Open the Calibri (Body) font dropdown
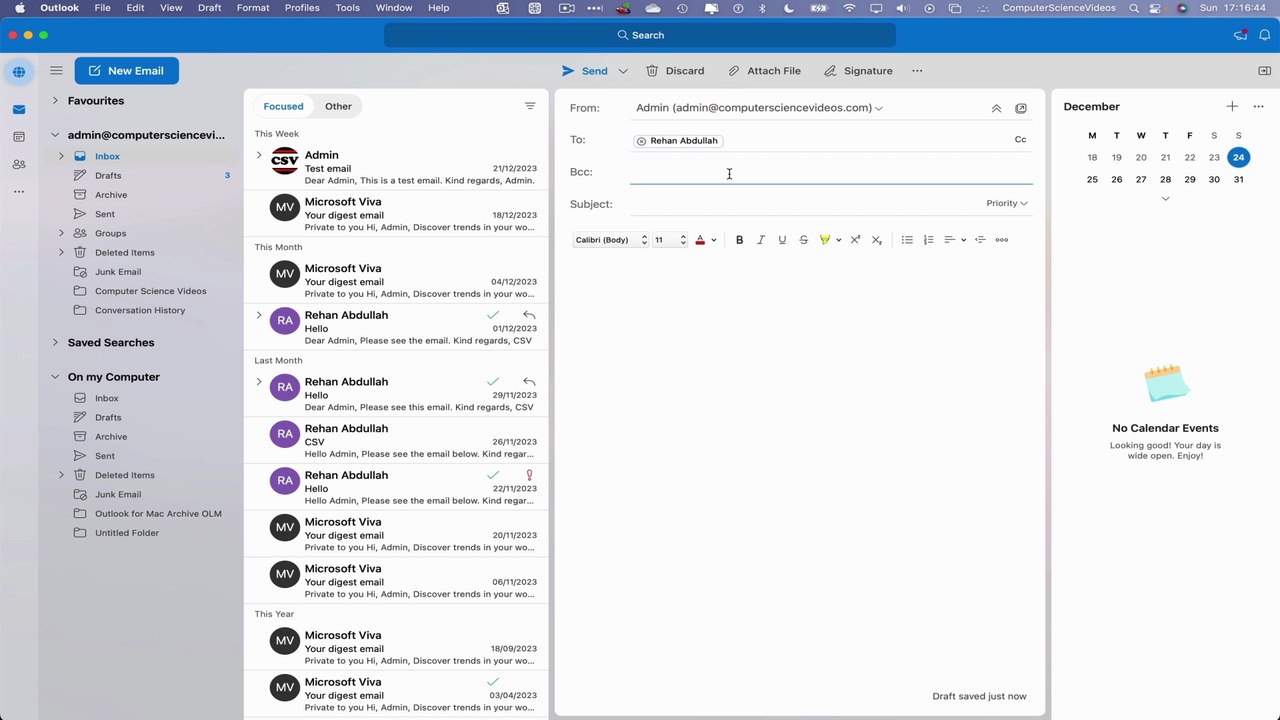This screenshot has width=1280, height=720. click(611, 240)
